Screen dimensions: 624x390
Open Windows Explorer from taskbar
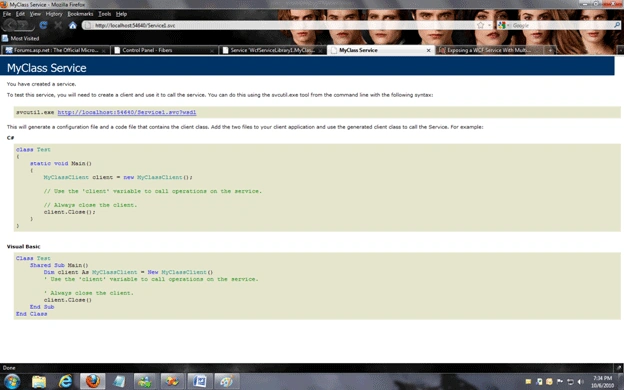(39, 382)
